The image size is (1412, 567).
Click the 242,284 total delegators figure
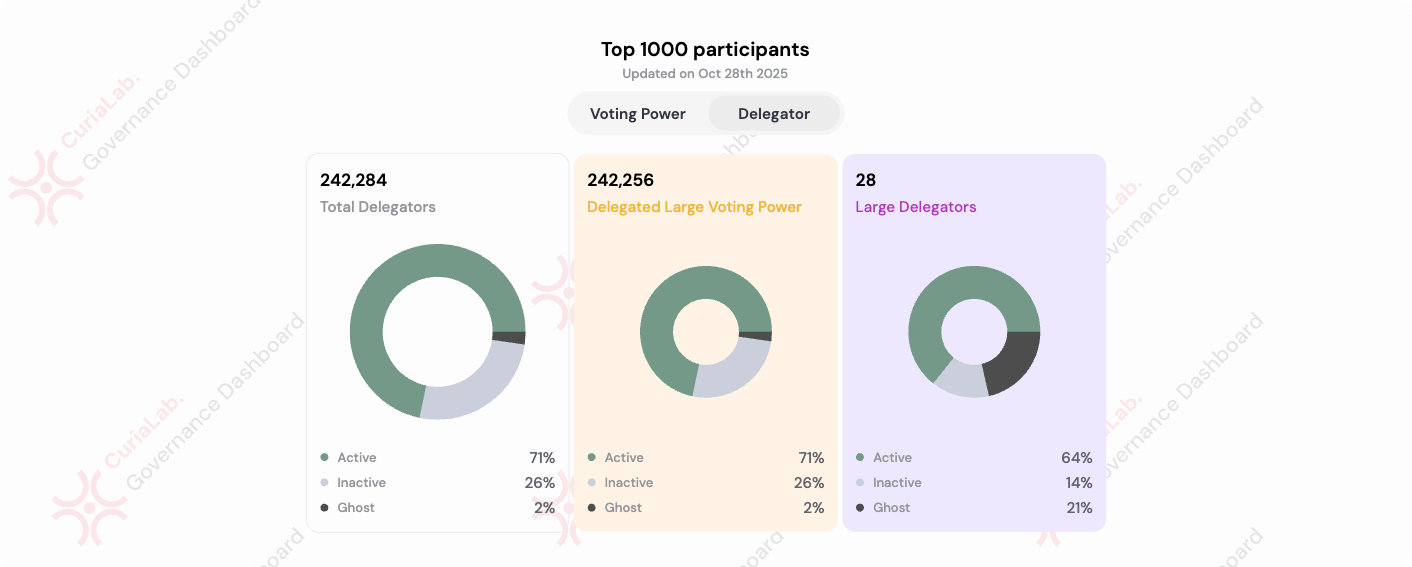point(353,180)
